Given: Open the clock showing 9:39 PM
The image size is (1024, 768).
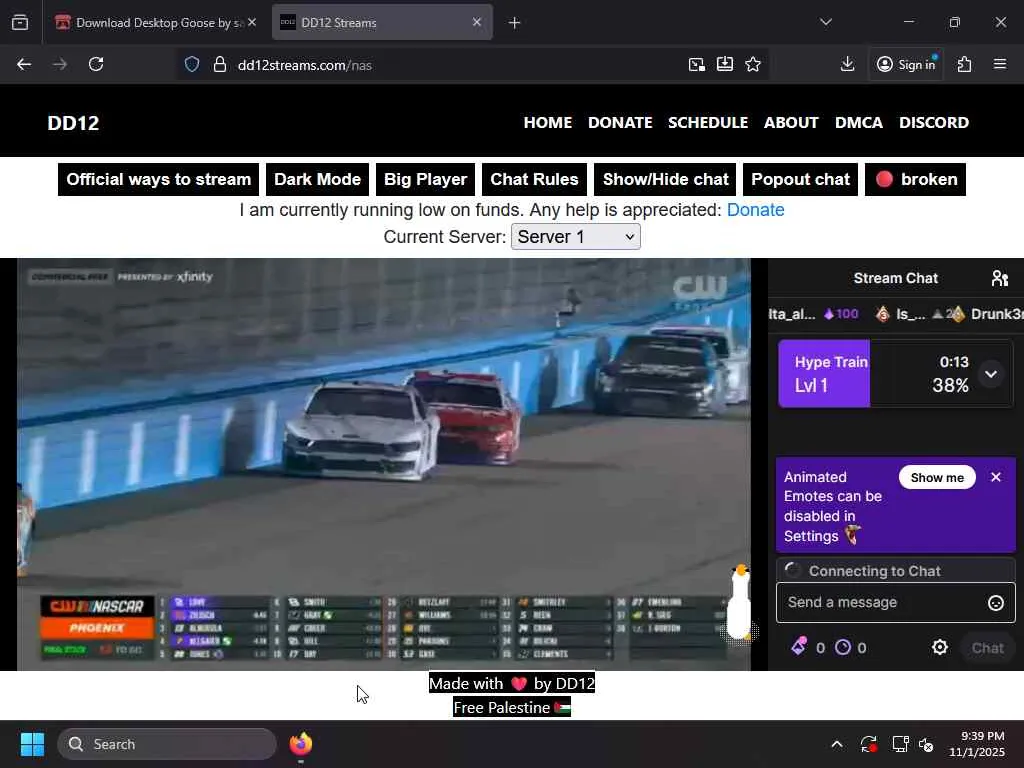Looking at the screenshot, I should 978,744.
